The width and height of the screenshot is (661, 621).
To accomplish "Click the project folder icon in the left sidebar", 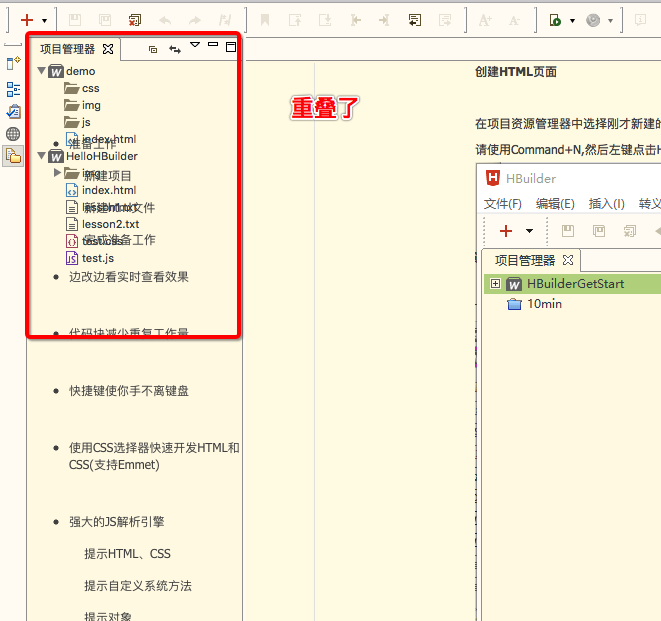I will pos(13,156).
